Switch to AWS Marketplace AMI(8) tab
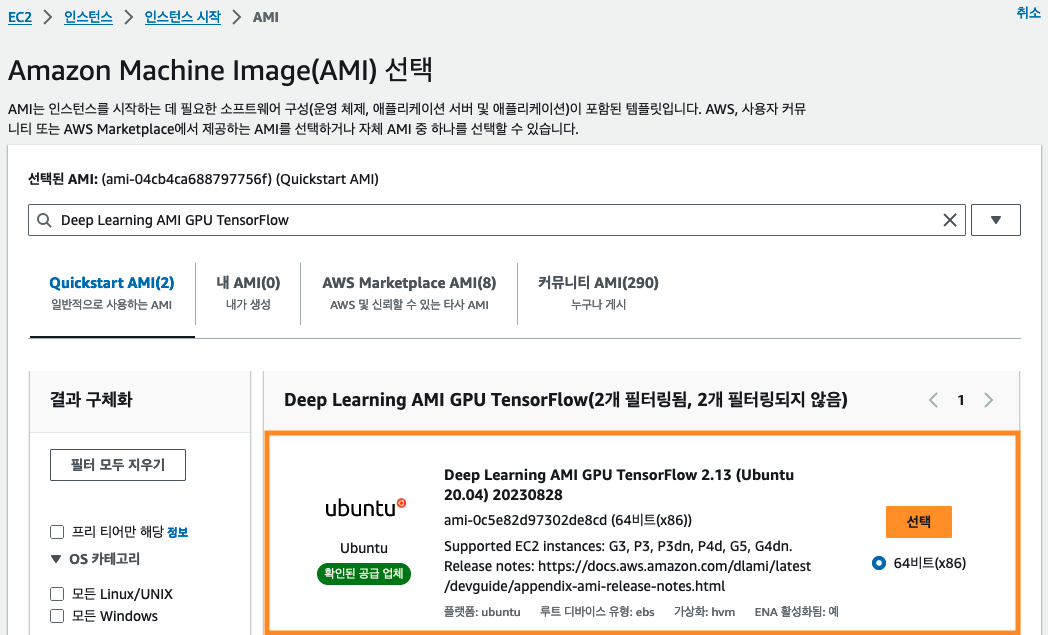The image size is (1048, 635). coord(409,293)
